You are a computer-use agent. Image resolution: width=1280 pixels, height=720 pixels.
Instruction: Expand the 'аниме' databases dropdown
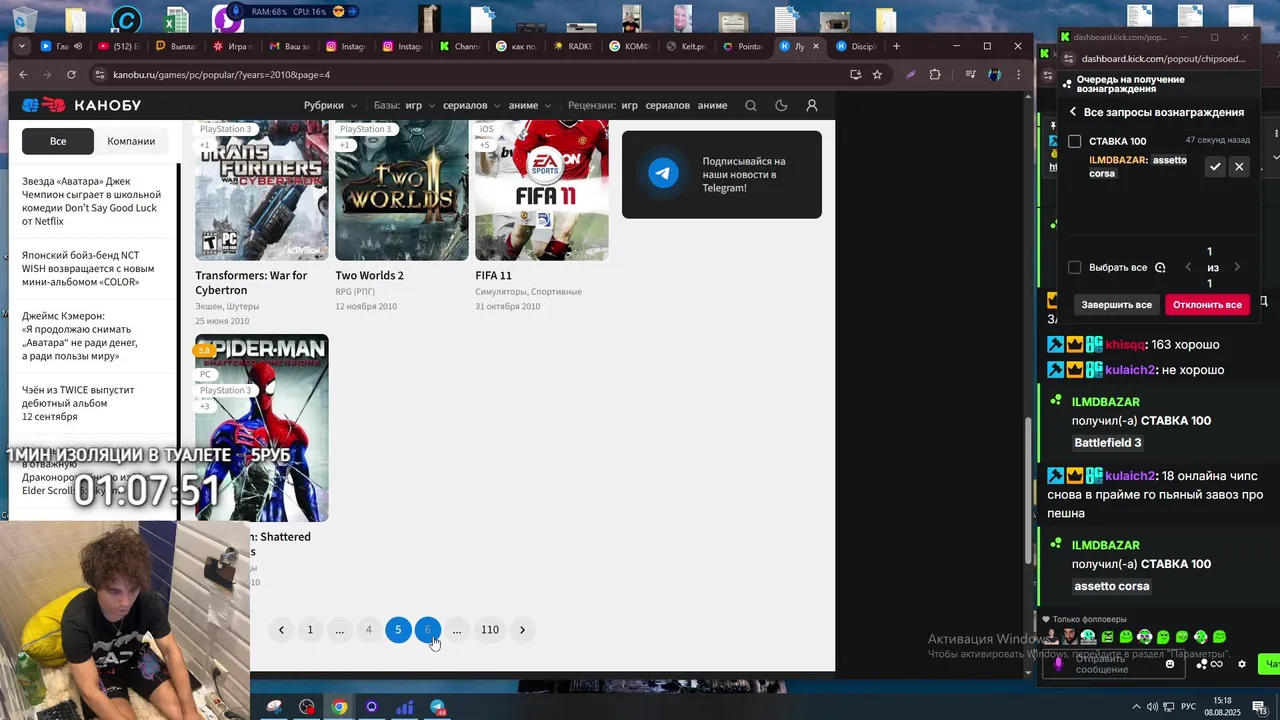click(530, 105)
